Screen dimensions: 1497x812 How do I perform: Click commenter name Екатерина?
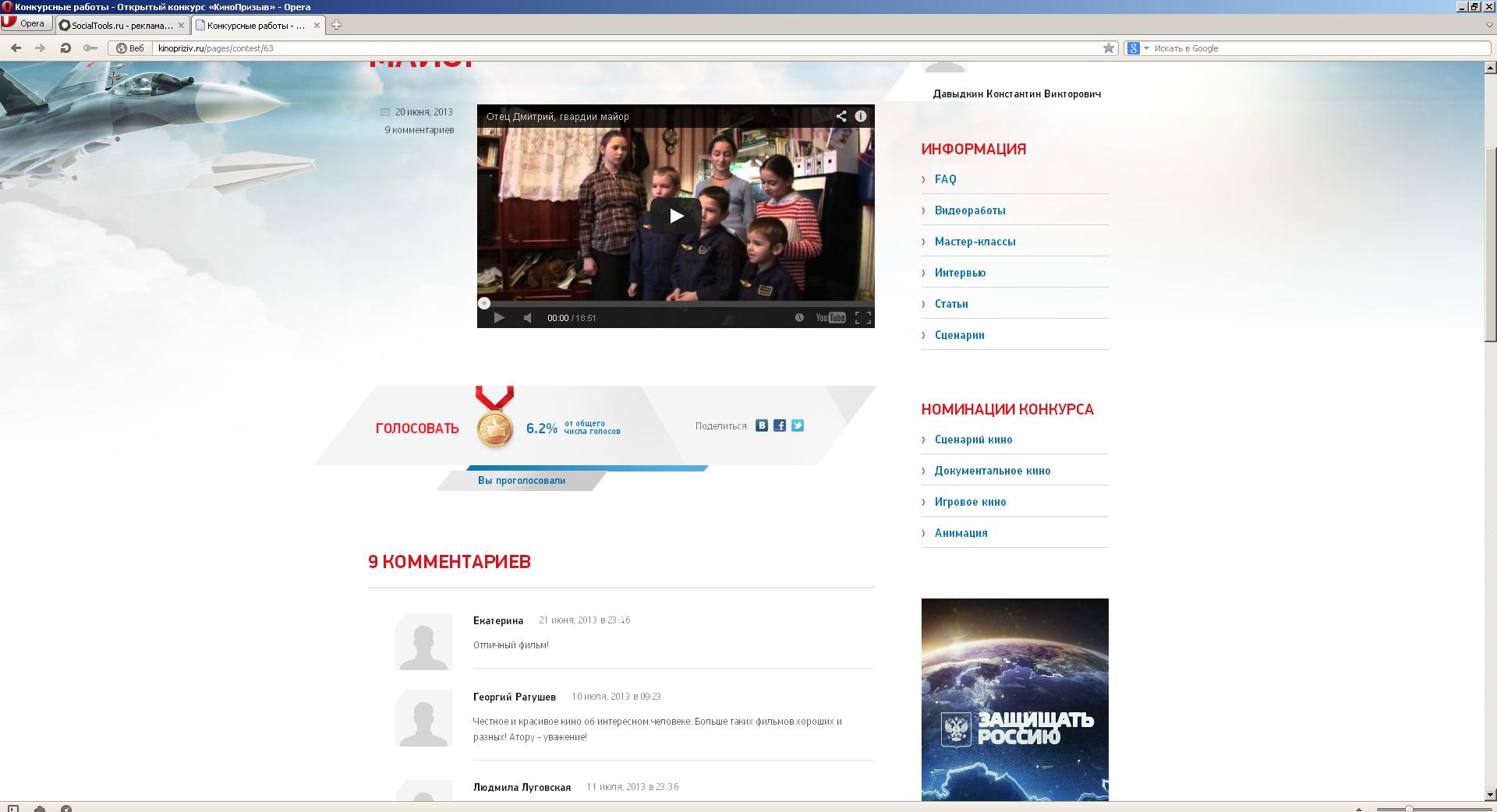coord(498,620)
